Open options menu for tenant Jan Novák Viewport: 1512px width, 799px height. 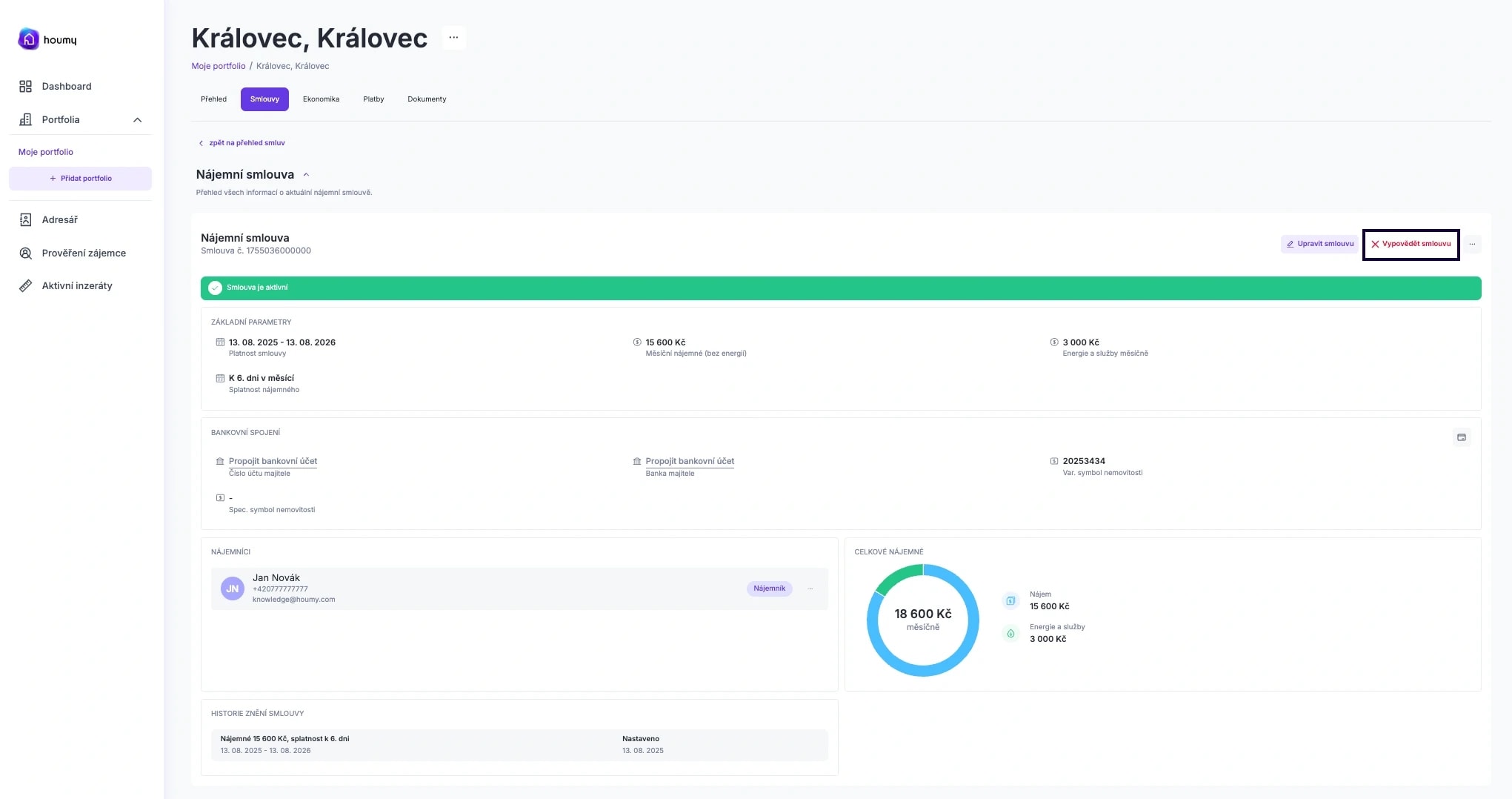[x=810, y=589]
